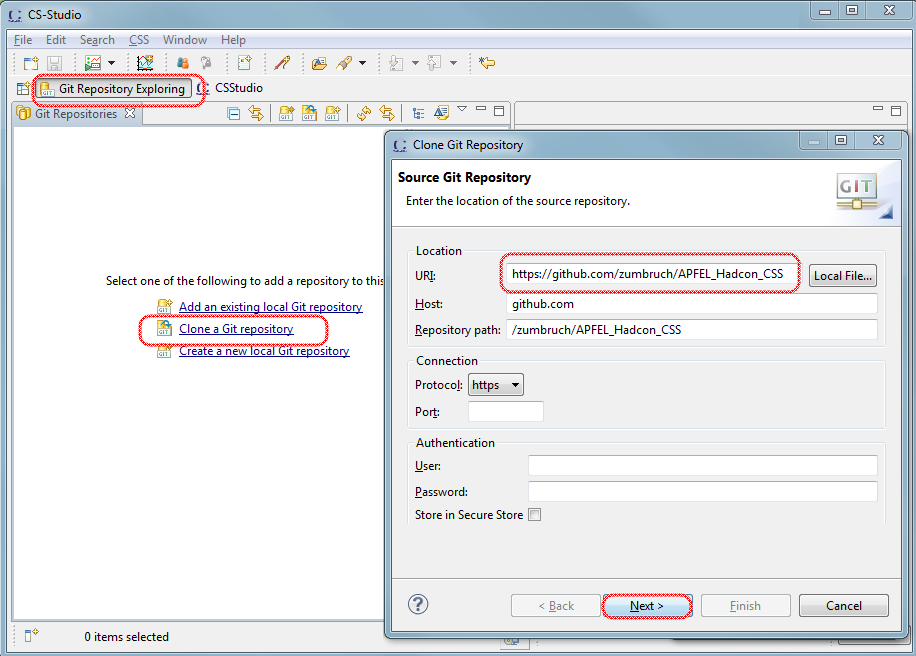This screenshot has height=656, width=916.
Task: Click the run display chart icon
Action: click(93, 63)
